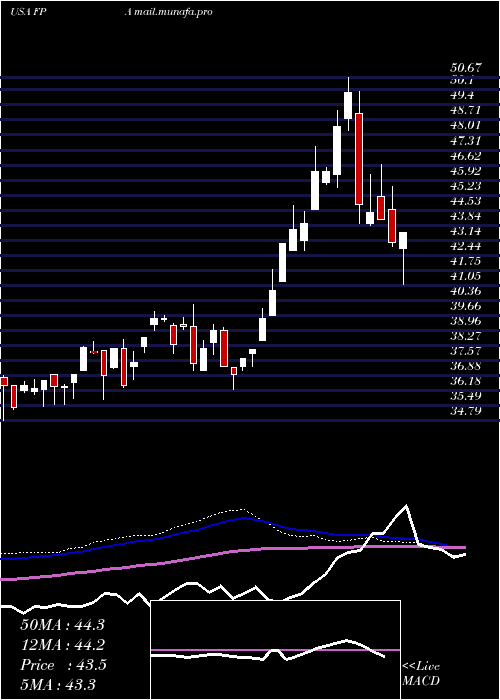Click the tallest red candlestick near the peak

click(359, 159)
